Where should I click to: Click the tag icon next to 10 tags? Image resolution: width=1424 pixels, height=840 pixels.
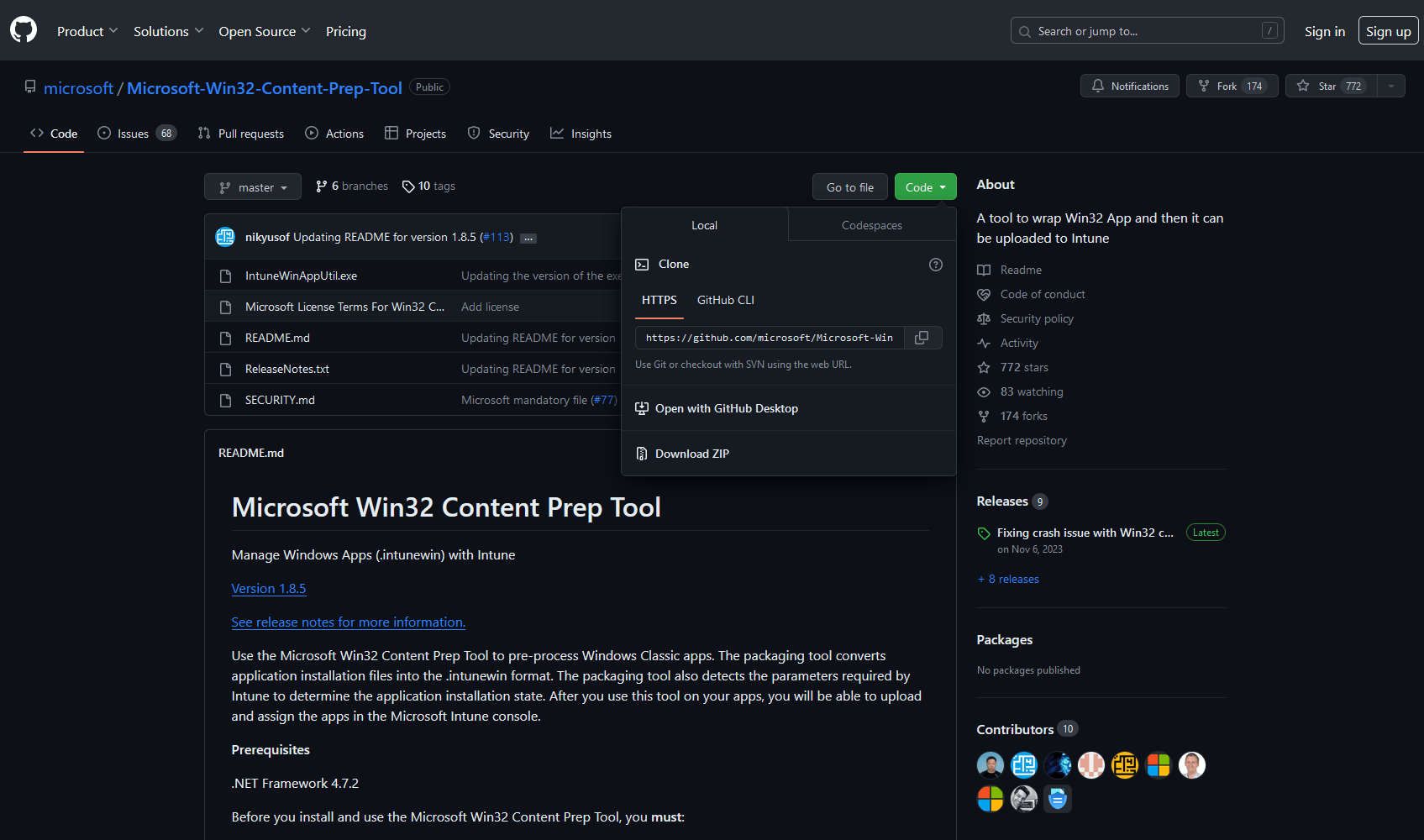[x=408, y=186]
